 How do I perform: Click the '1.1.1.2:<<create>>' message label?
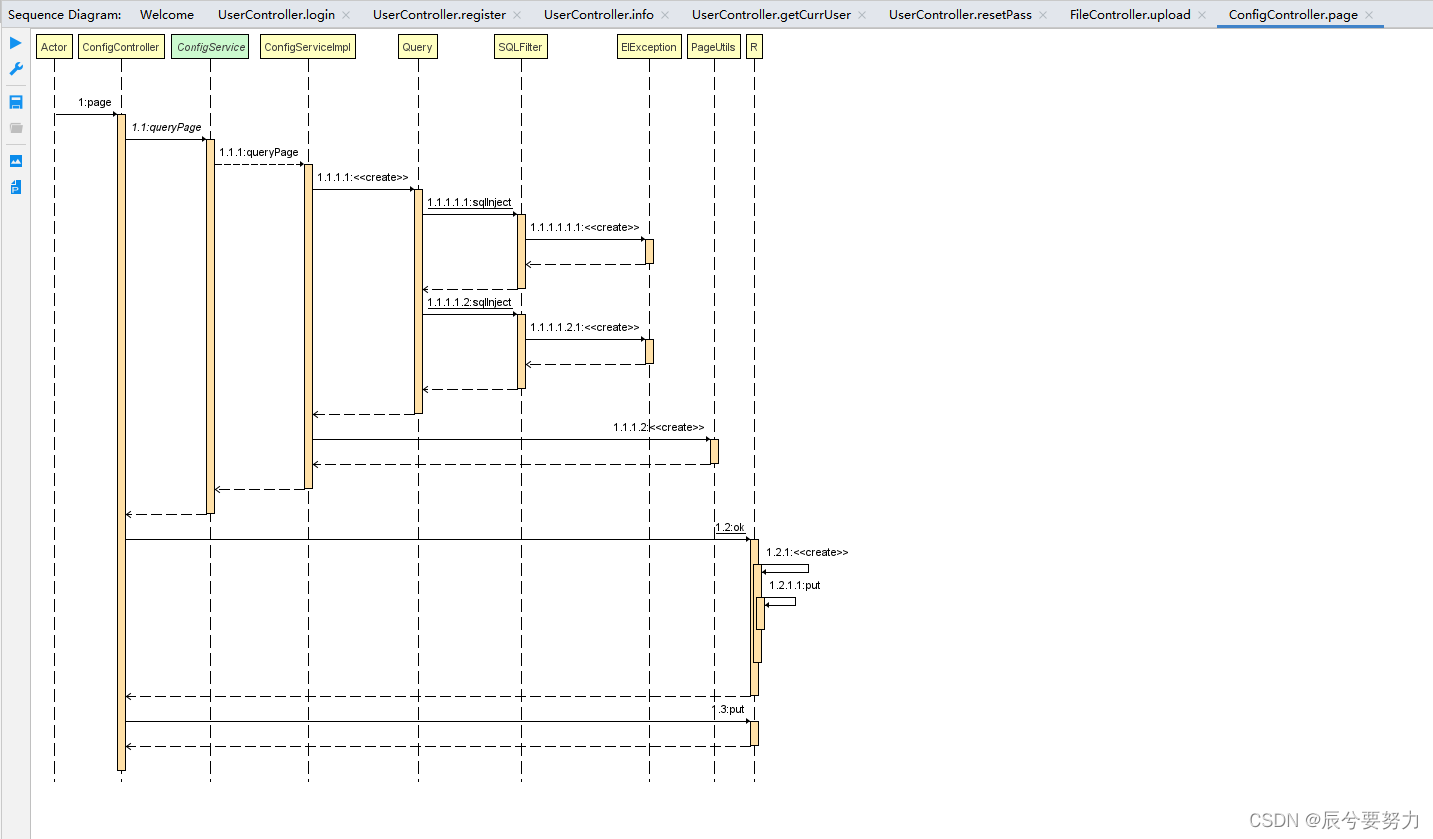[x=659, y=427]
